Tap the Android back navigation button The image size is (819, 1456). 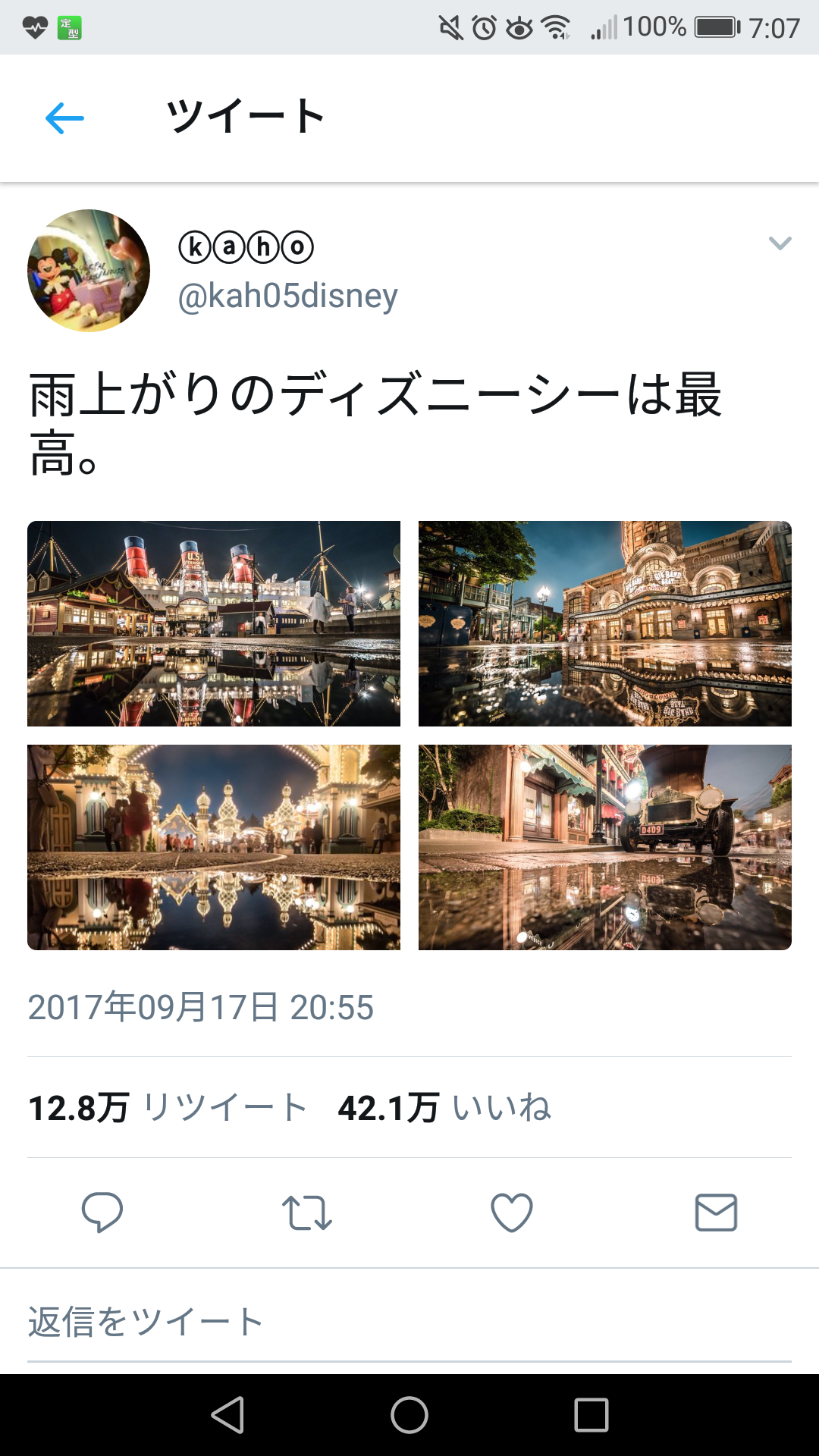pyautogui.click(x=227, y=1415)
